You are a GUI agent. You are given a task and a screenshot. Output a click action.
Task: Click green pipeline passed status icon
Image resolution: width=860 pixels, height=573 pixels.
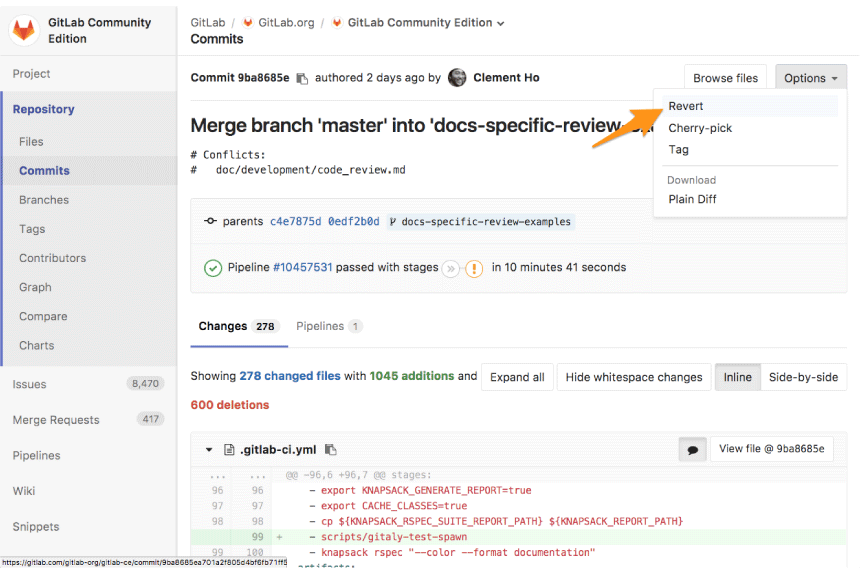(213, 268)
